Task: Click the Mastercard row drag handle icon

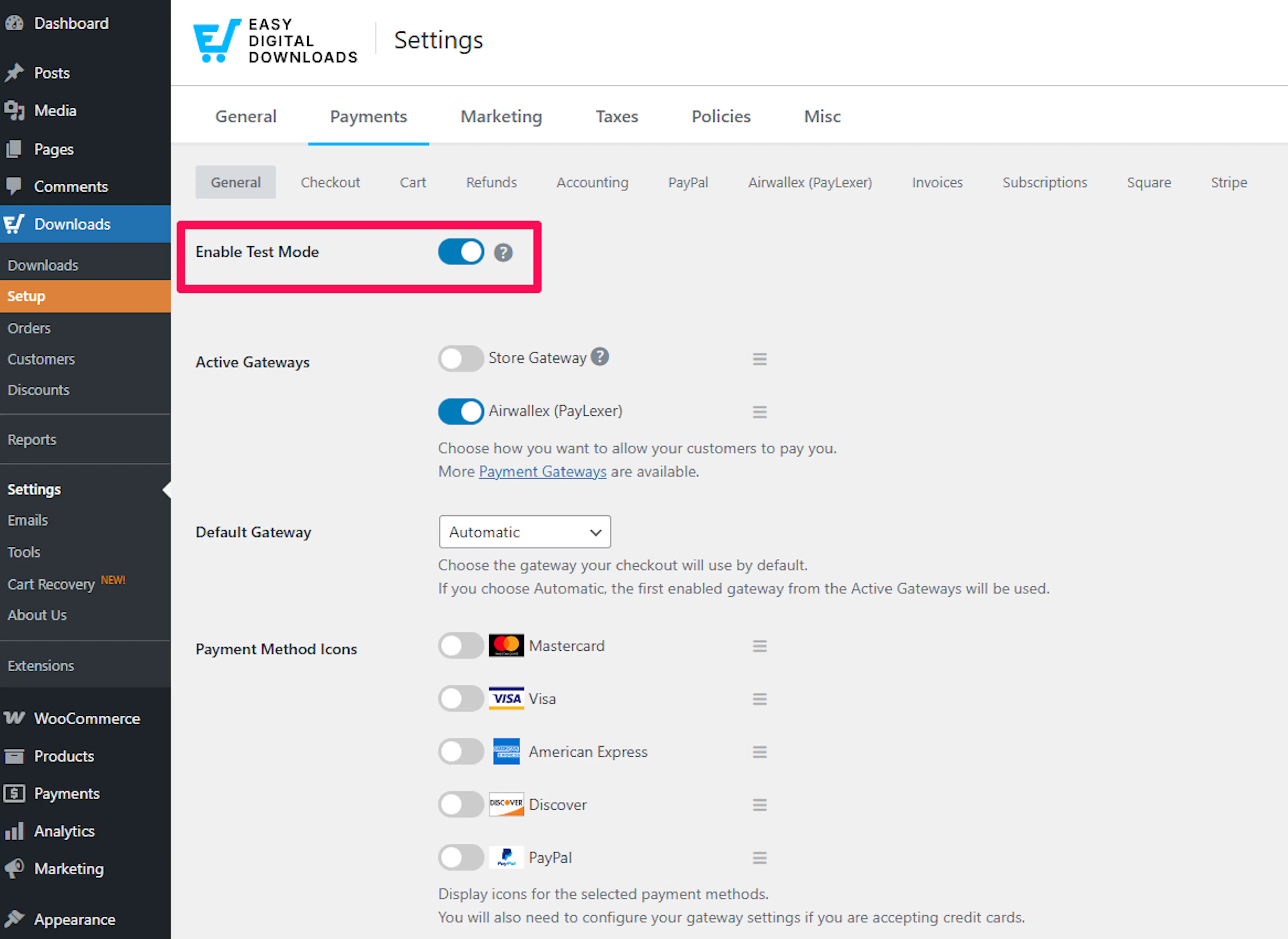Action: [759, 646]
